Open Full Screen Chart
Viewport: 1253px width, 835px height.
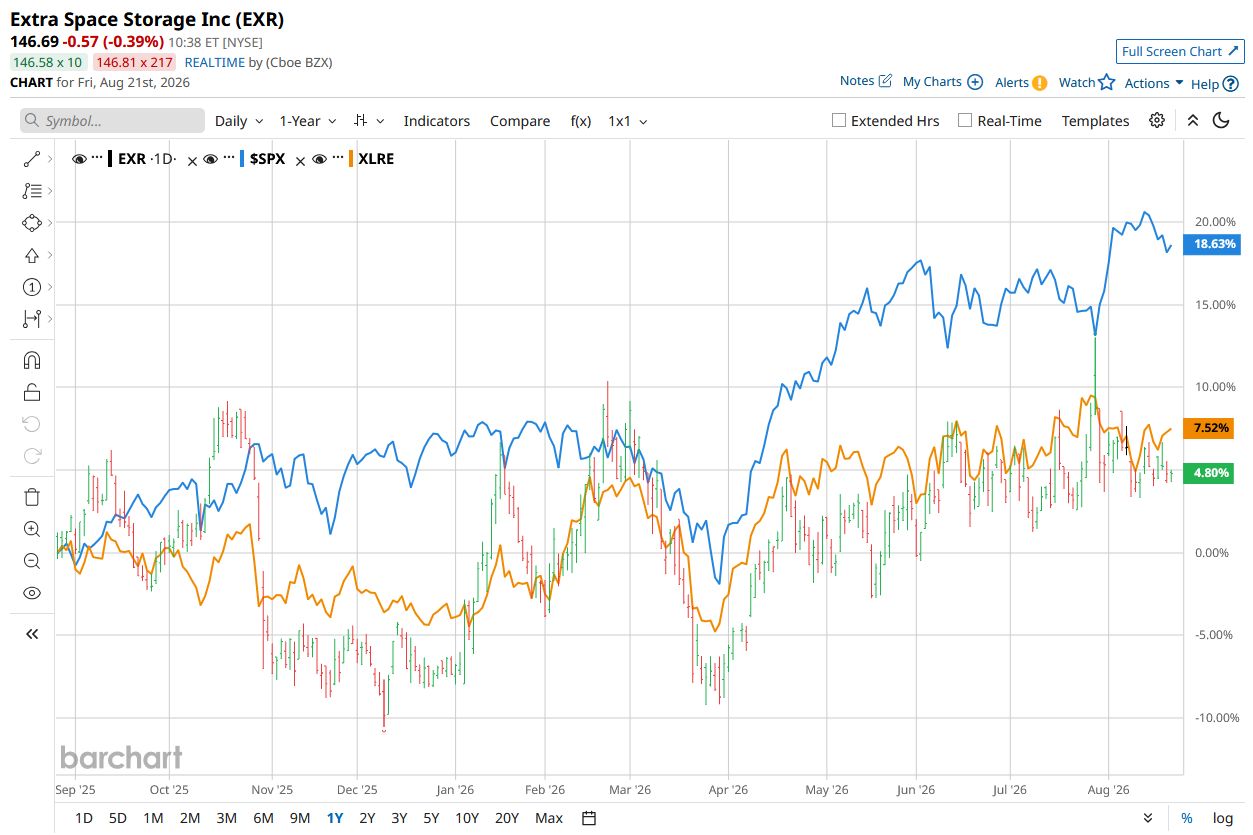tap(1180, 51)
